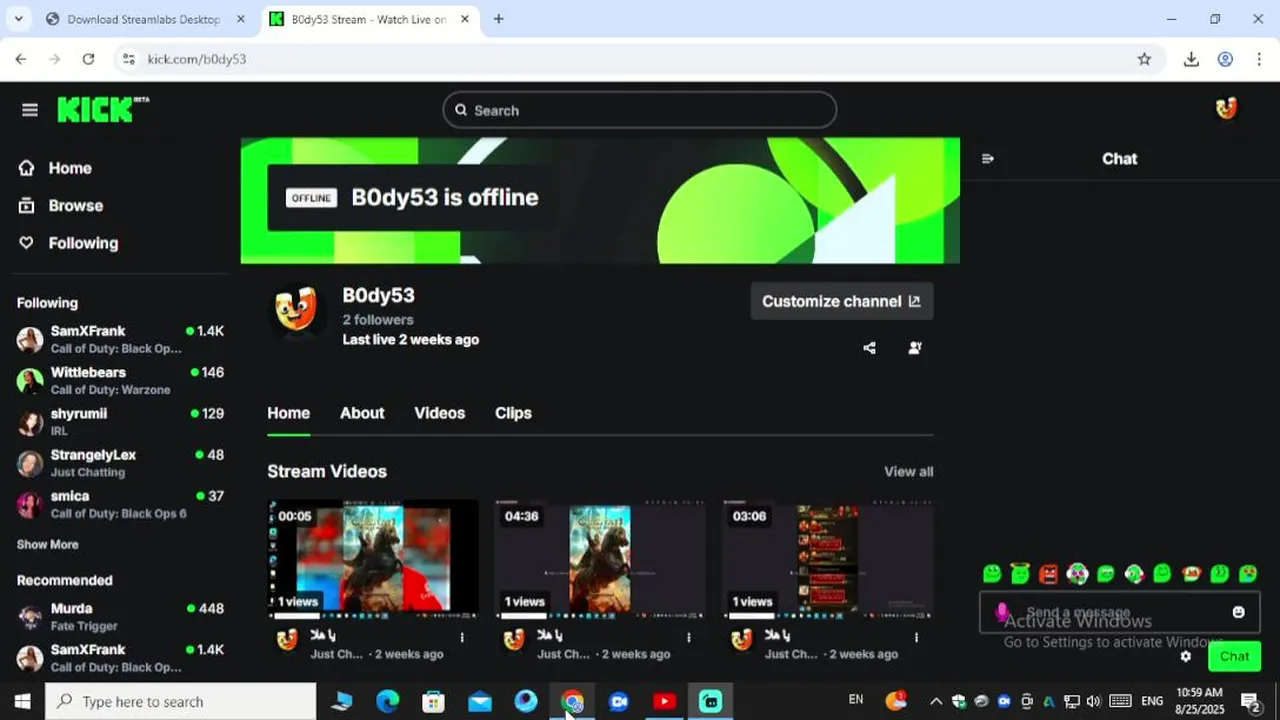1280x720 pixels.
Task: Click the green Chat send button
Action: click(1234, 657)
